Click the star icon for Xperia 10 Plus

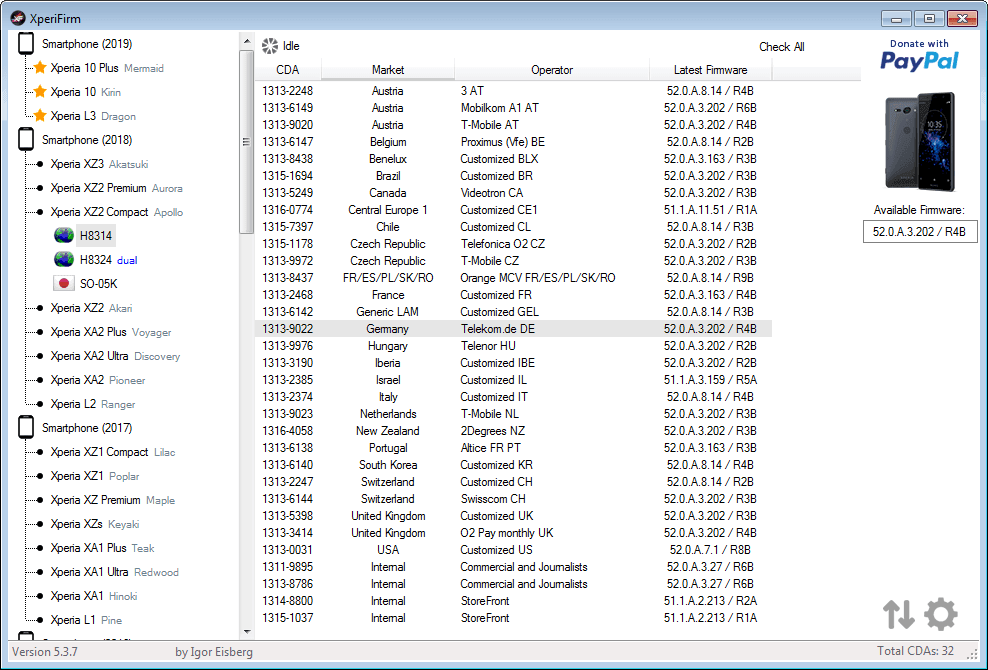point(40,67)
